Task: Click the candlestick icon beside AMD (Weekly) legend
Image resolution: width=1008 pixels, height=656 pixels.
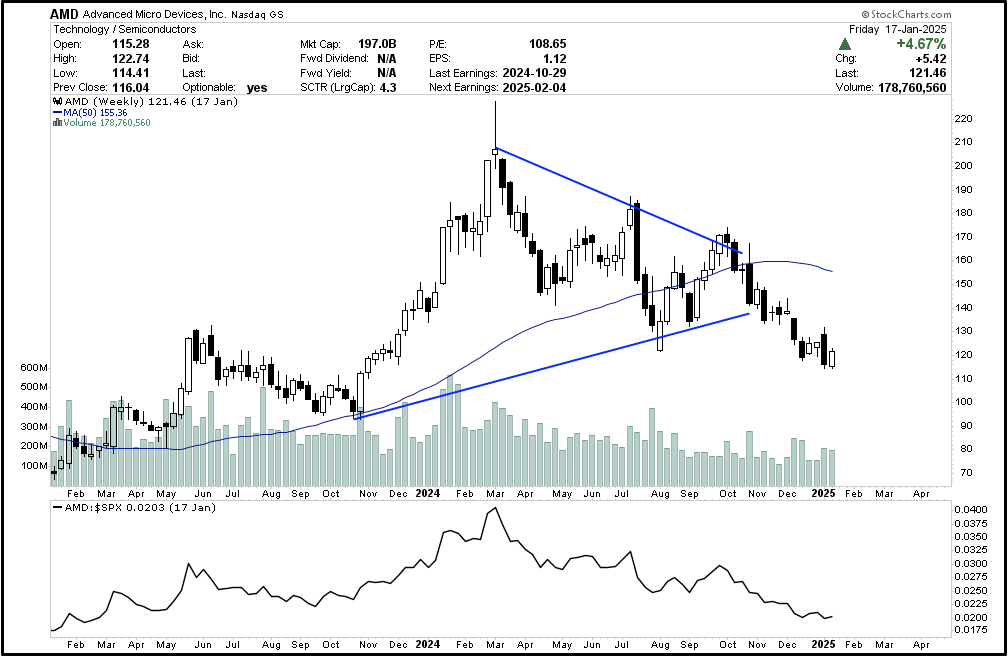Action: (x=57, y=102)
